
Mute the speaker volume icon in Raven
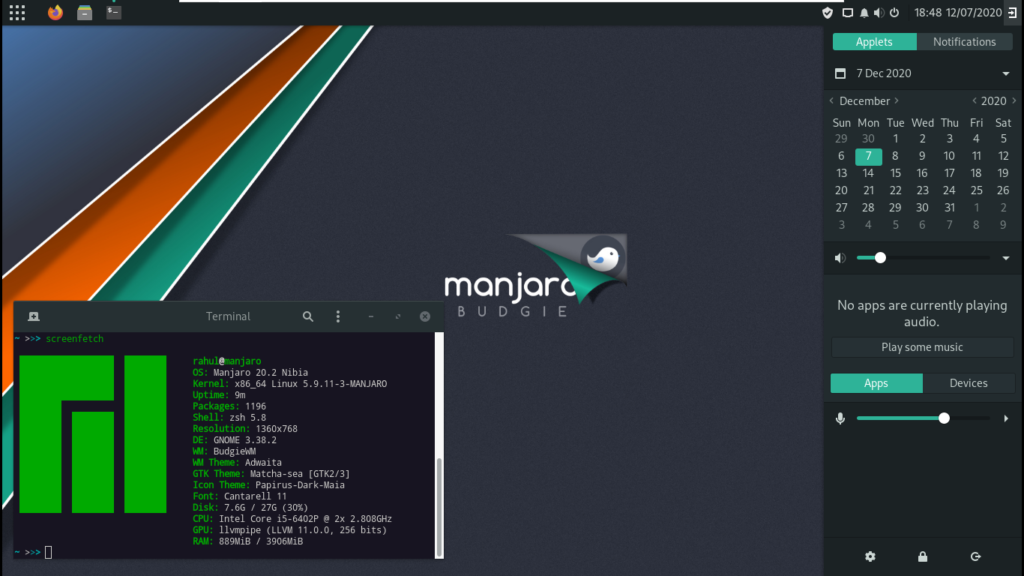[840, 258]
